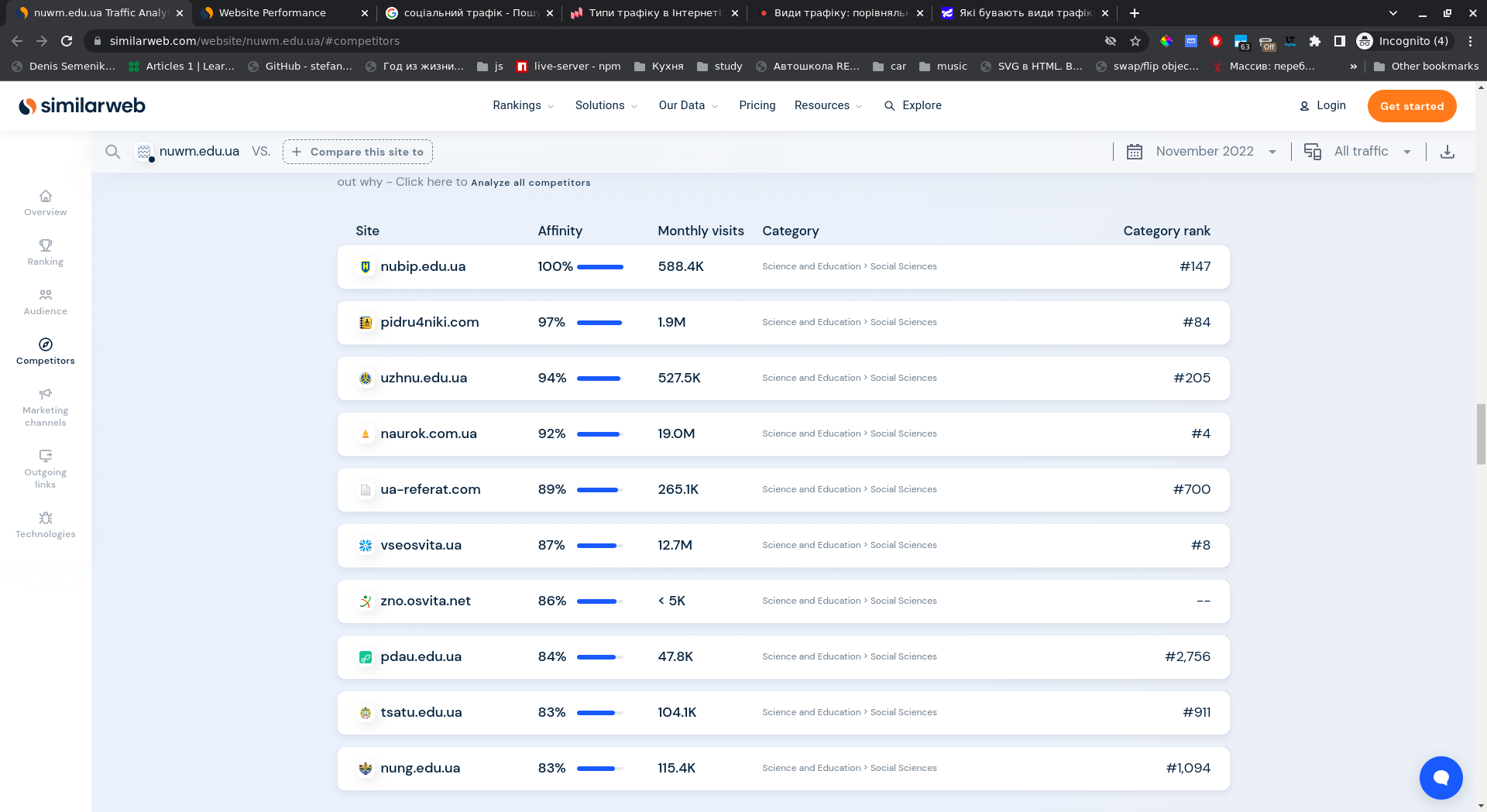Open the Overview sidebar section
This screenshot has height=812, width=1487.
45,203
